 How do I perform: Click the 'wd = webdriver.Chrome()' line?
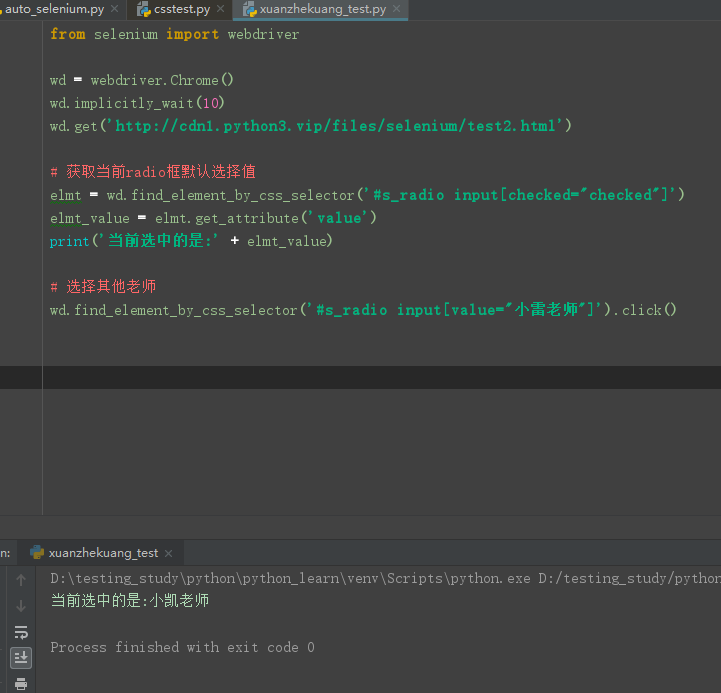click(142, 80)
